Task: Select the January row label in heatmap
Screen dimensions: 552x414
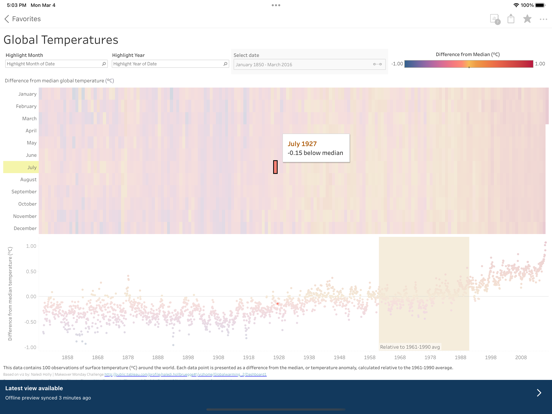Action: click(27, 94)
